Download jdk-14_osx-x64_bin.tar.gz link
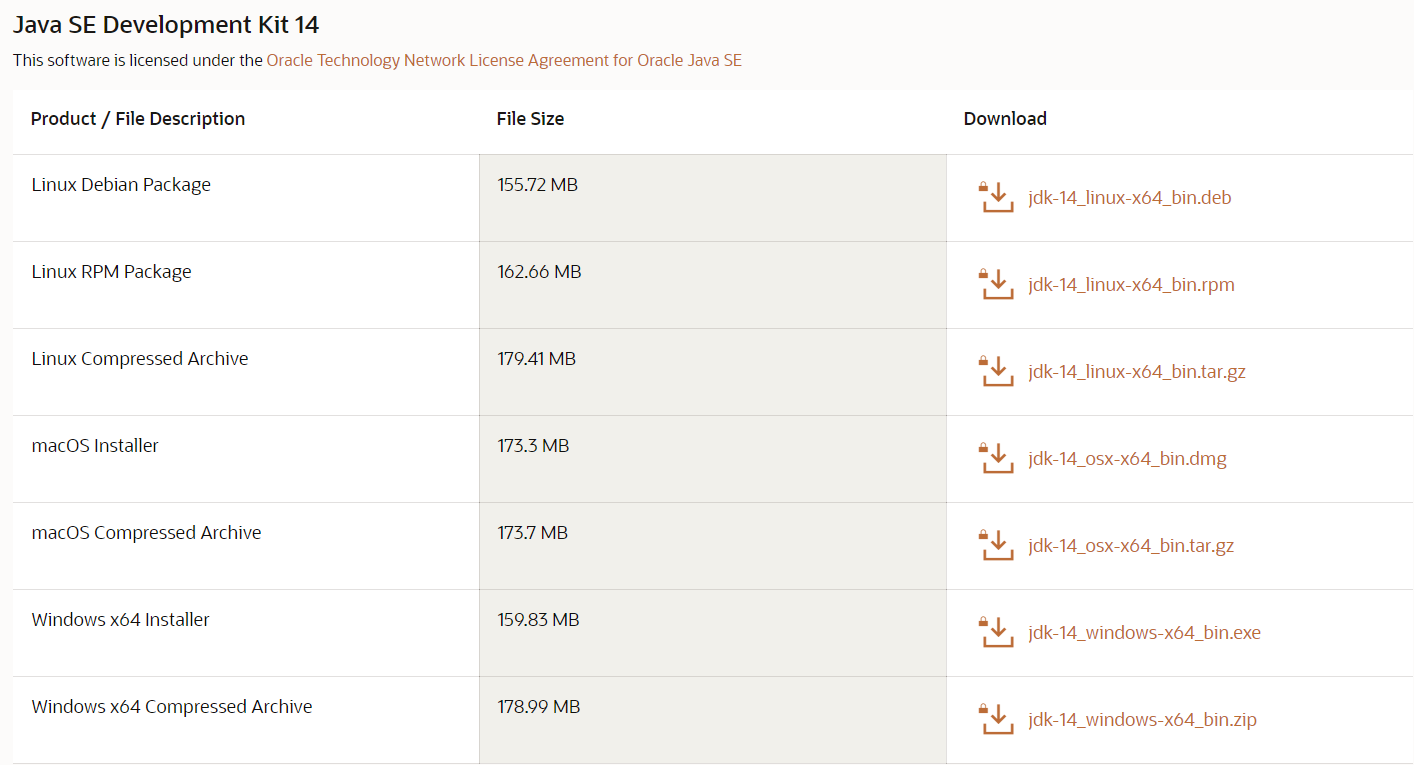This screenshot has height=765, width=1414. coord(1131,546)
